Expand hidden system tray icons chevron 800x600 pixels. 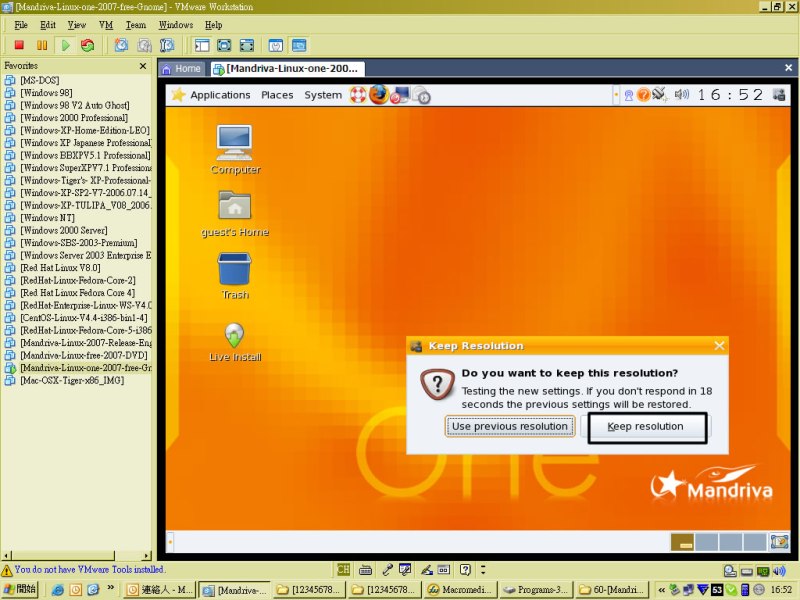(661, 590)
